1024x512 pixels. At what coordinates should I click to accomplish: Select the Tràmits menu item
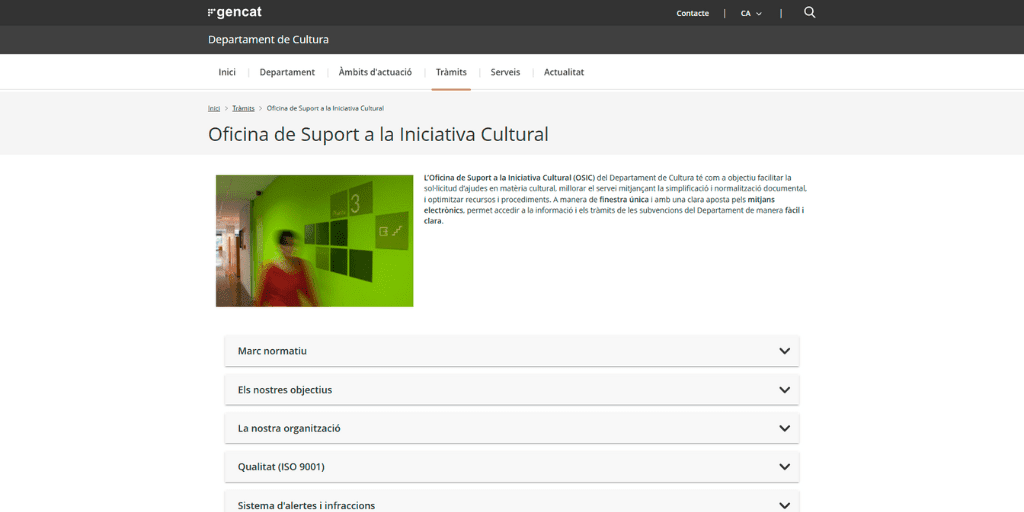tap(451, 72)
